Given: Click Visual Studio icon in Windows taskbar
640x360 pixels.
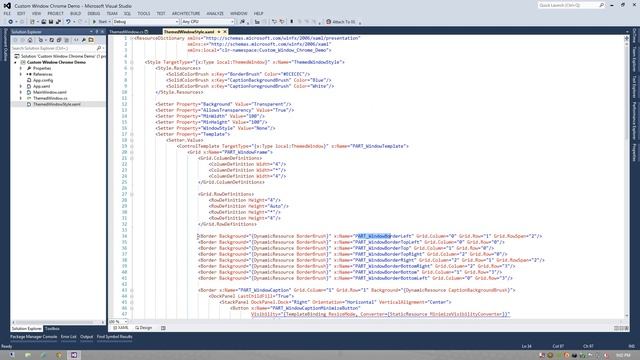Looking at the screenshot, I should [74, 355].
